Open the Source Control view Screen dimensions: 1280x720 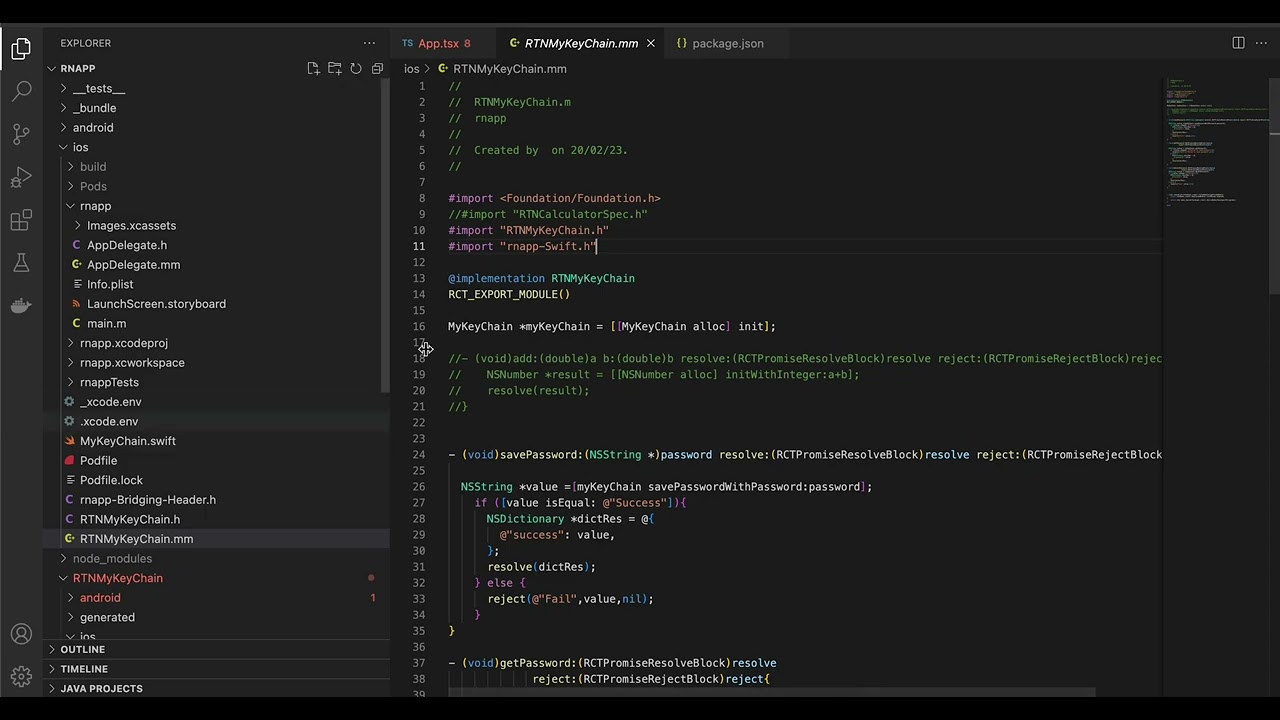coord(21,134)
